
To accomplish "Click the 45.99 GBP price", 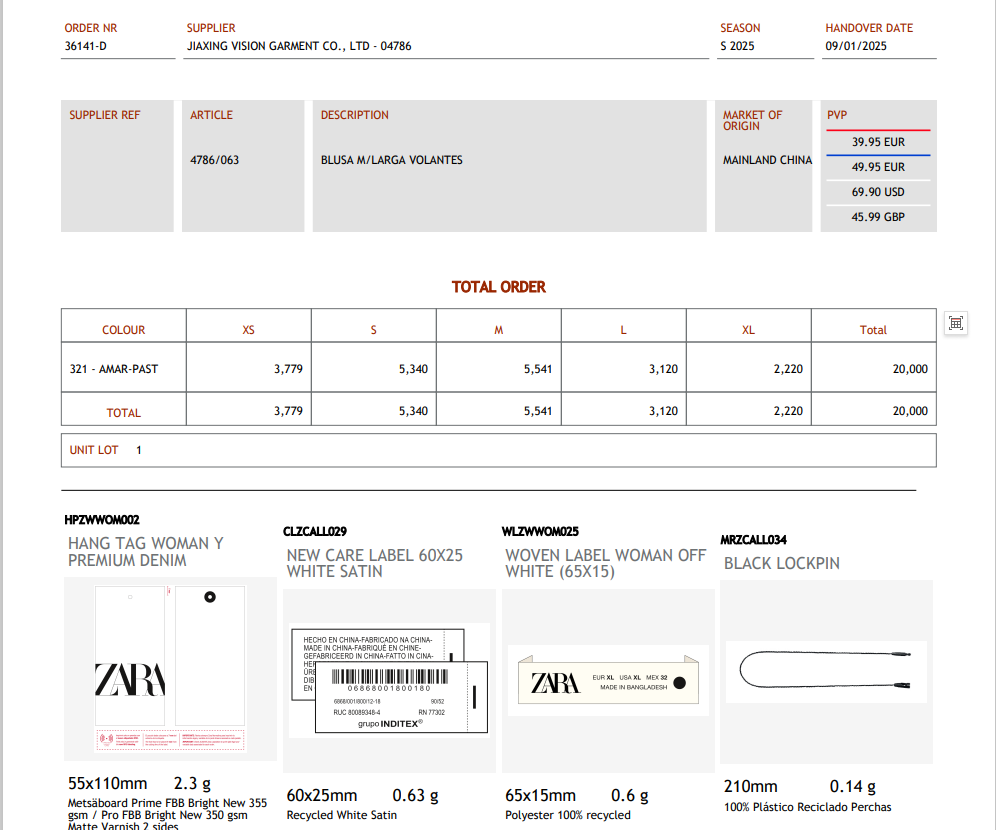I will coord(878,217).
